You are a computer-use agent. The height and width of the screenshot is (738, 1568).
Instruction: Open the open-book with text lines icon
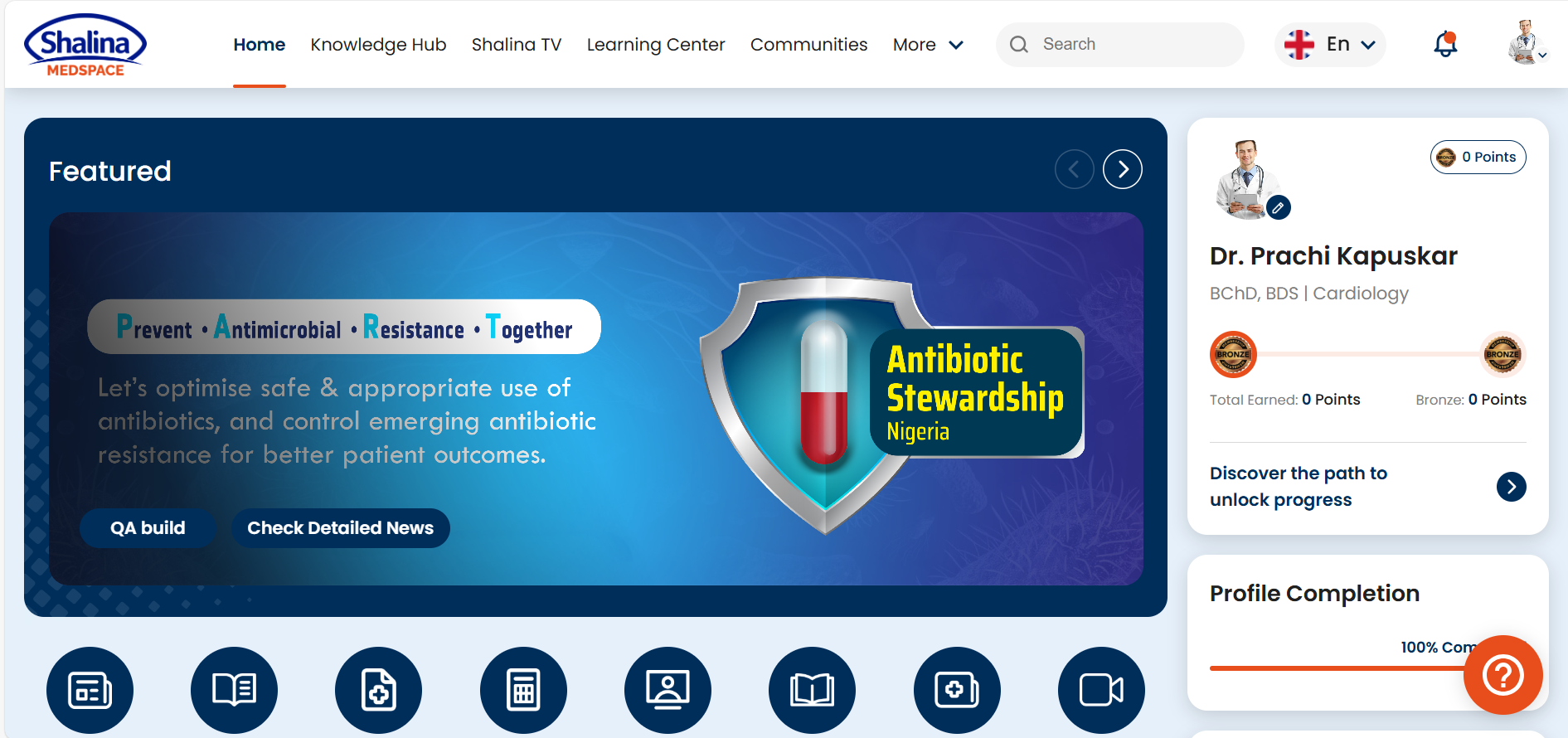234,690
